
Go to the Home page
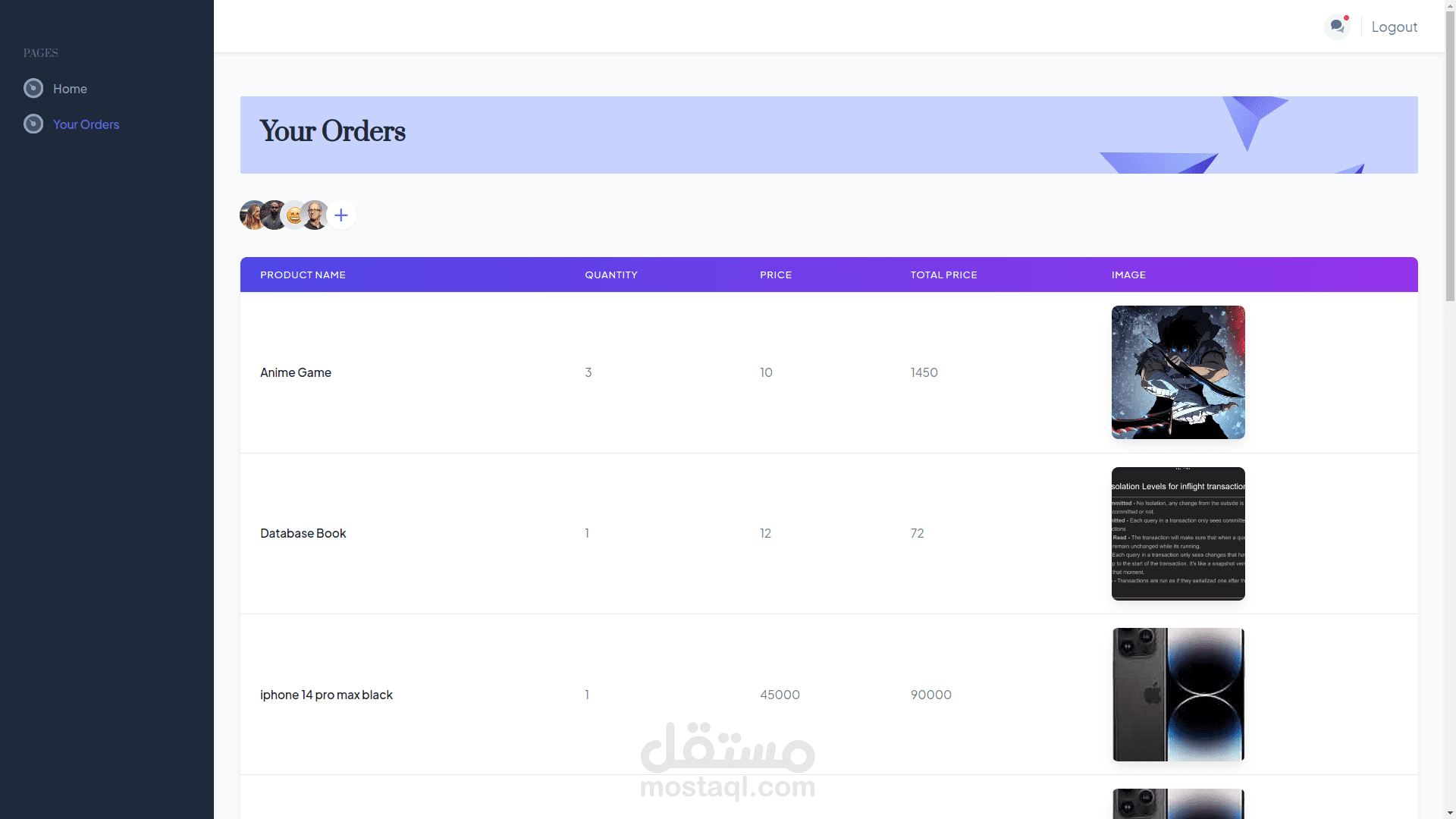(x=70, y=89)
